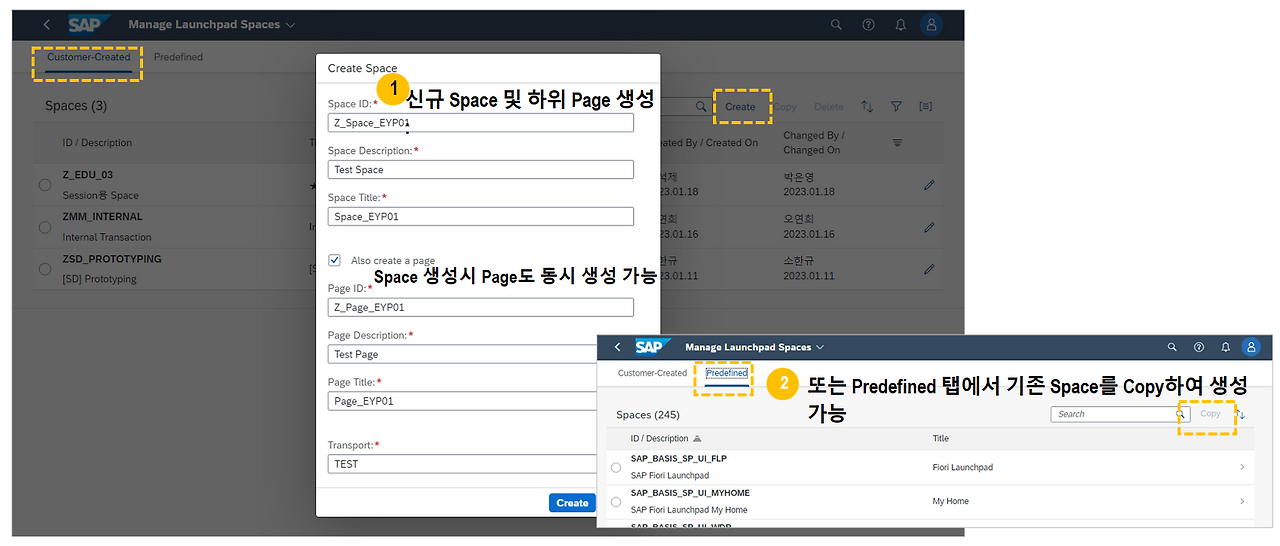
Task: Click sort icon in main Spaces toolbar
Action: pos(867,106)
